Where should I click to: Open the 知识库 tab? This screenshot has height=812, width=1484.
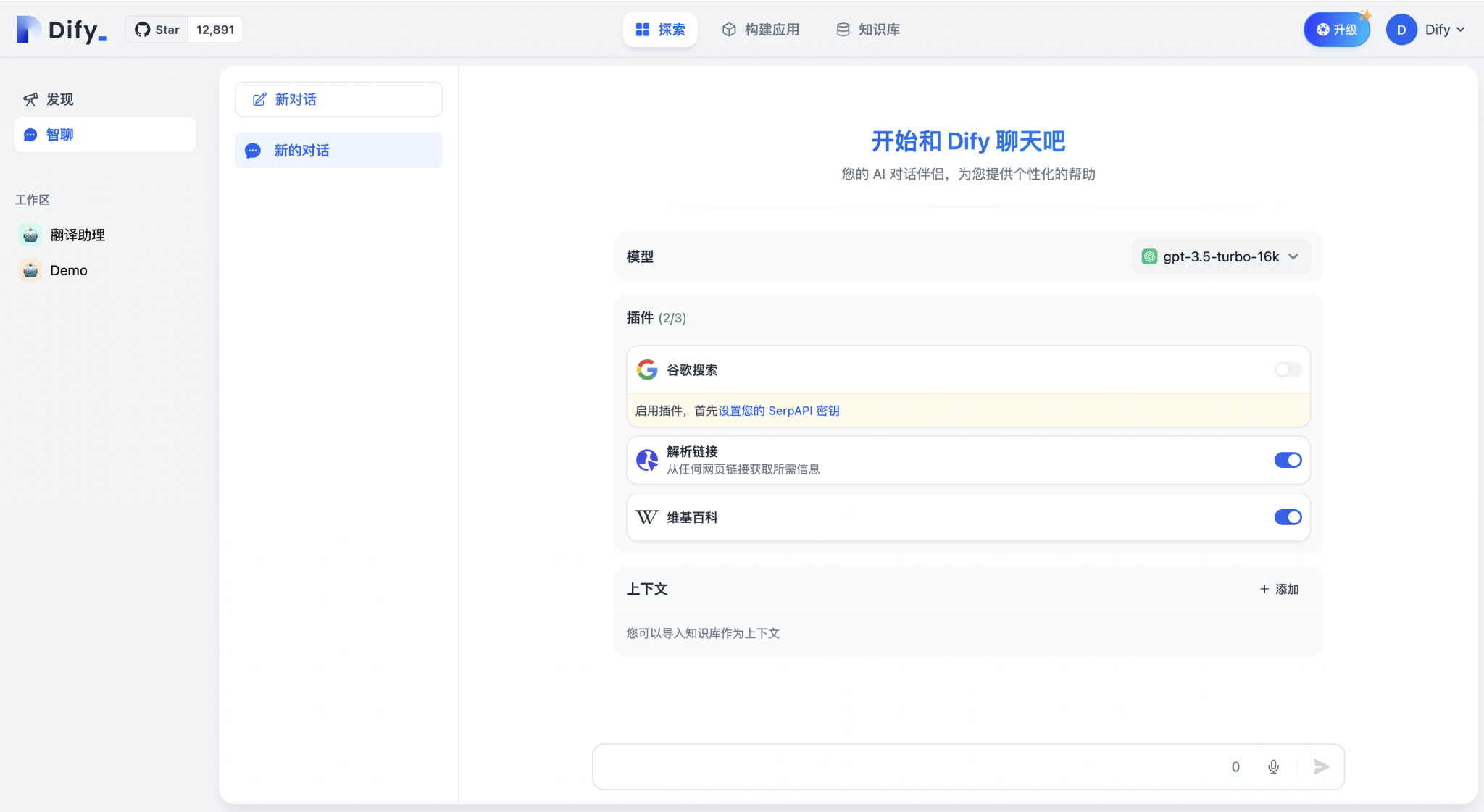pyautogui.click(x=867, y=30)
